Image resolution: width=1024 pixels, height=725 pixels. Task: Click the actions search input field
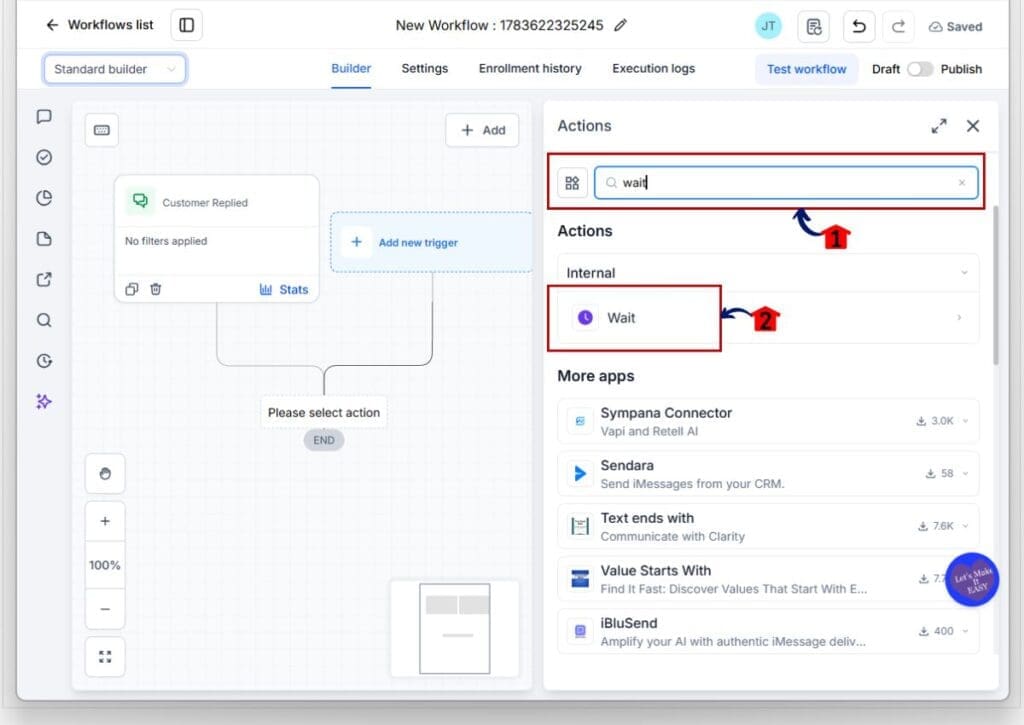[786, 183]
